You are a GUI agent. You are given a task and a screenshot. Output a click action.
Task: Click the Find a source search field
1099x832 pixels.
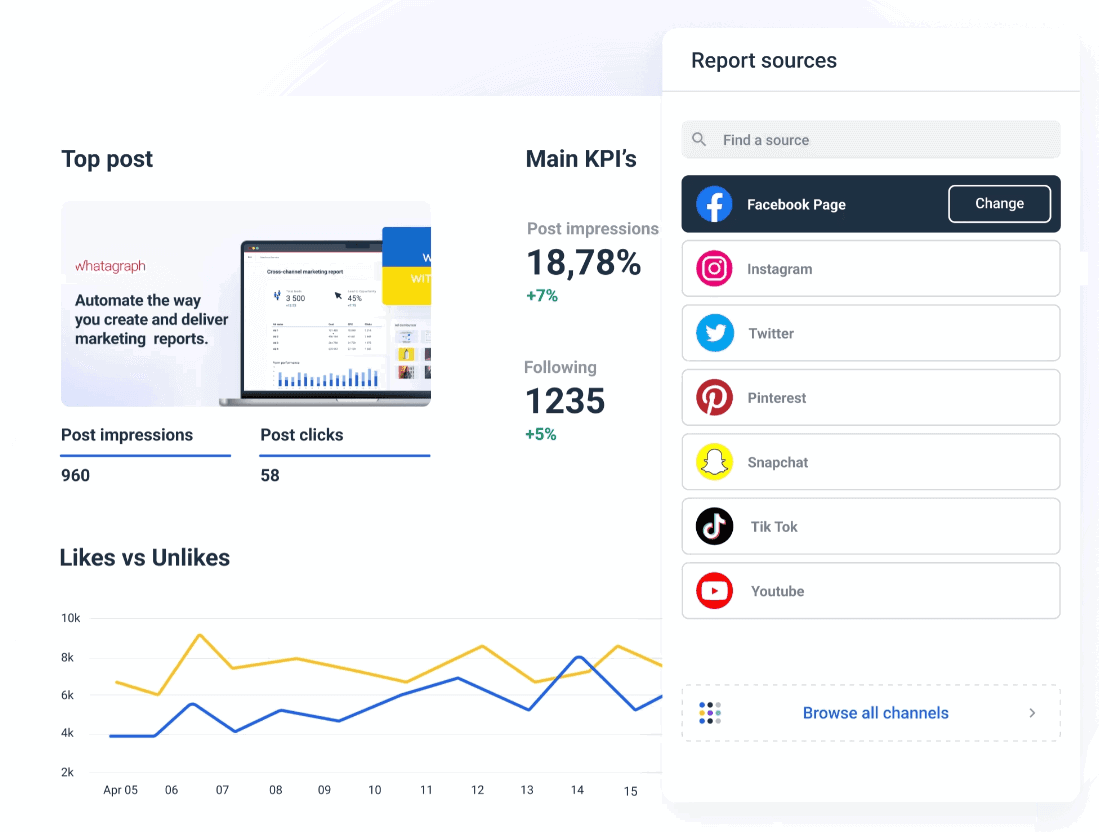click(x=870, y=139)
